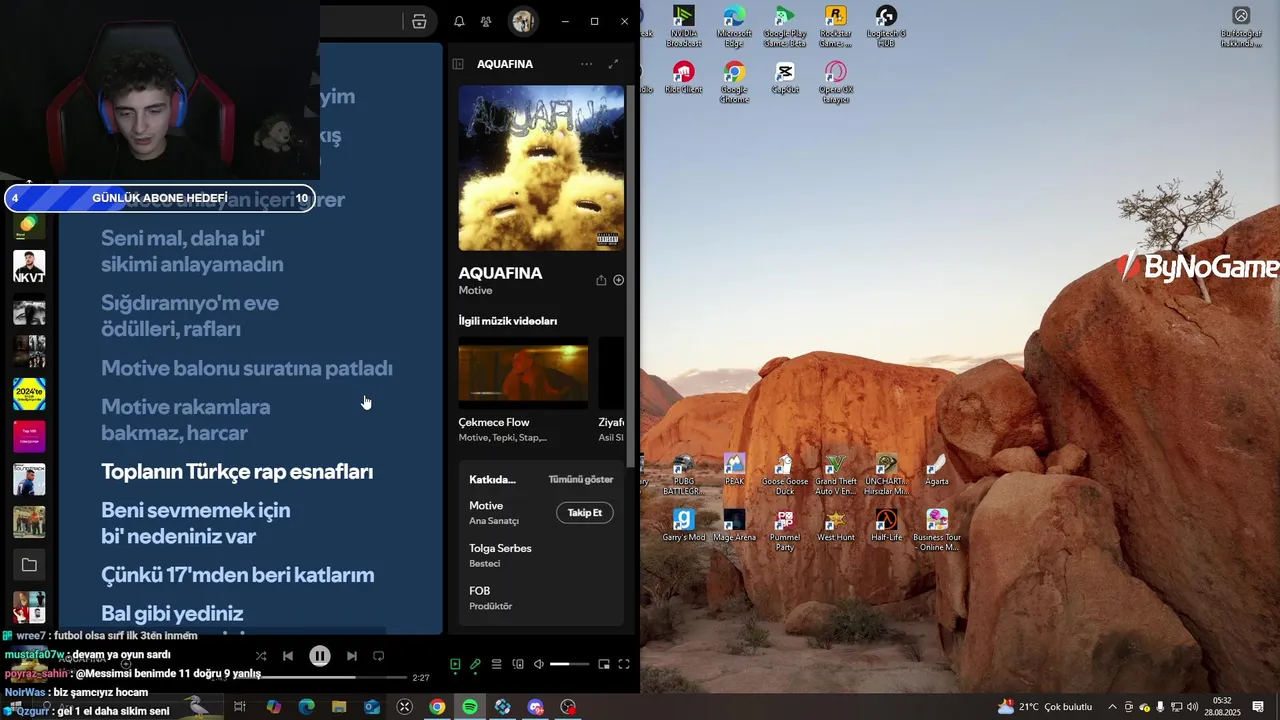1280x720 pixels.
Task: Open PEAK game desktop shortcut
Action: tap(734, 469)
